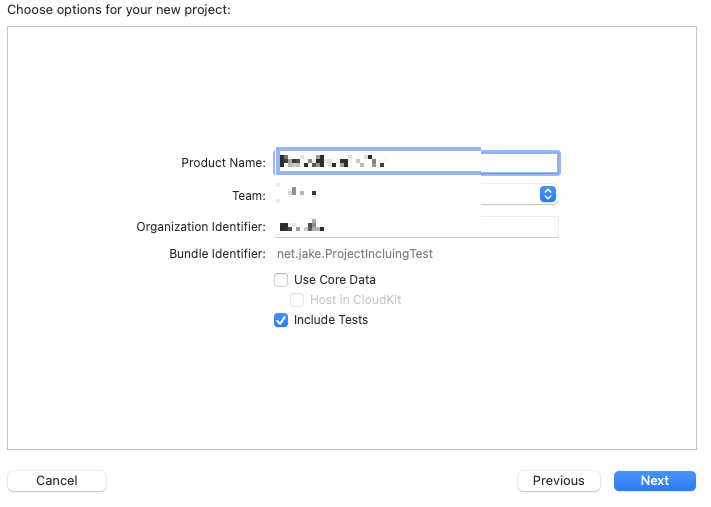Click the "Bundle Identifier:" label
The height and width of the screenshot is (507, 711).
[x=217, y=254]
